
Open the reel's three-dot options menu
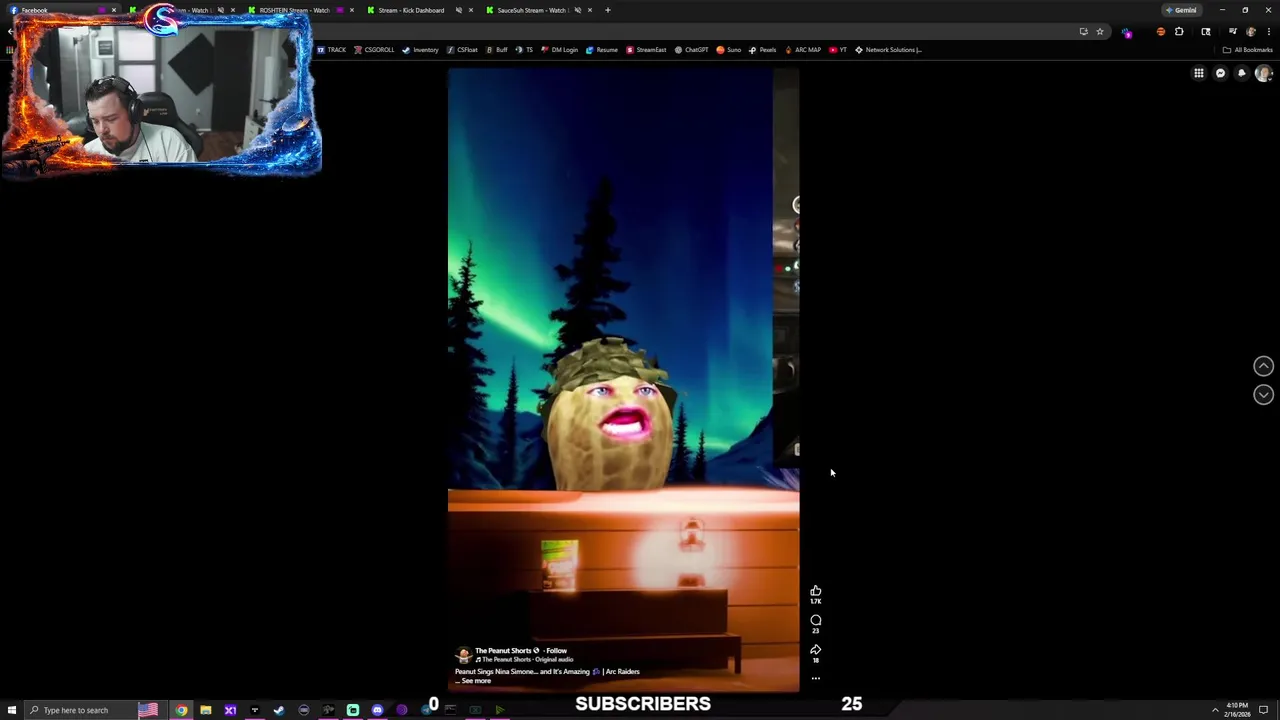816,678
